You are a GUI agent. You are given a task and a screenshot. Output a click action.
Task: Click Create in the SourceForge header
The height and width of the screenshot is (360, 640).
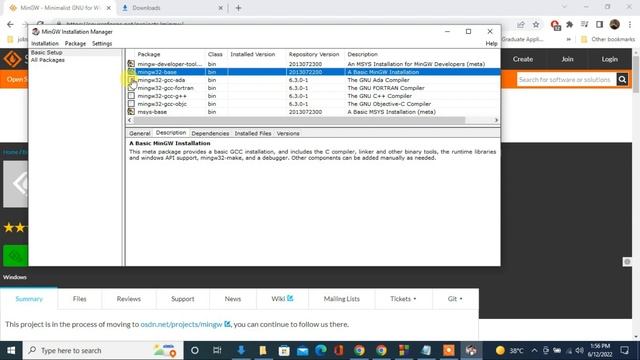click(x=523, y=59)
